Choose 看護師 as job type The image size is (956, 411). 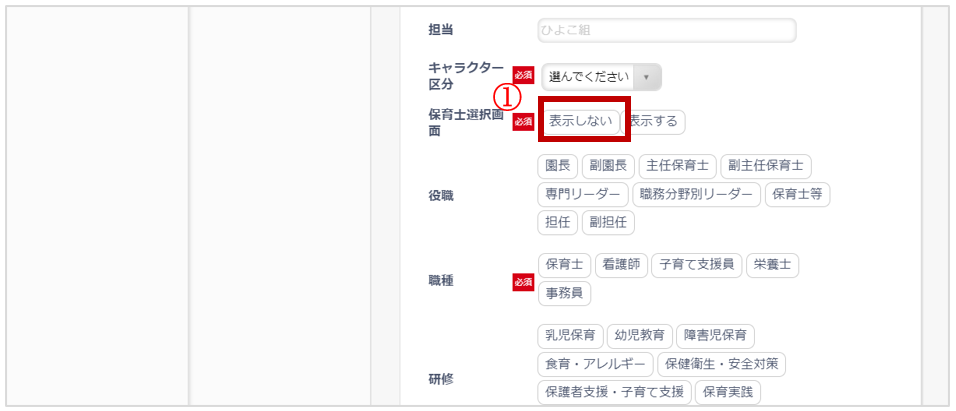click(x=621, y=265)
